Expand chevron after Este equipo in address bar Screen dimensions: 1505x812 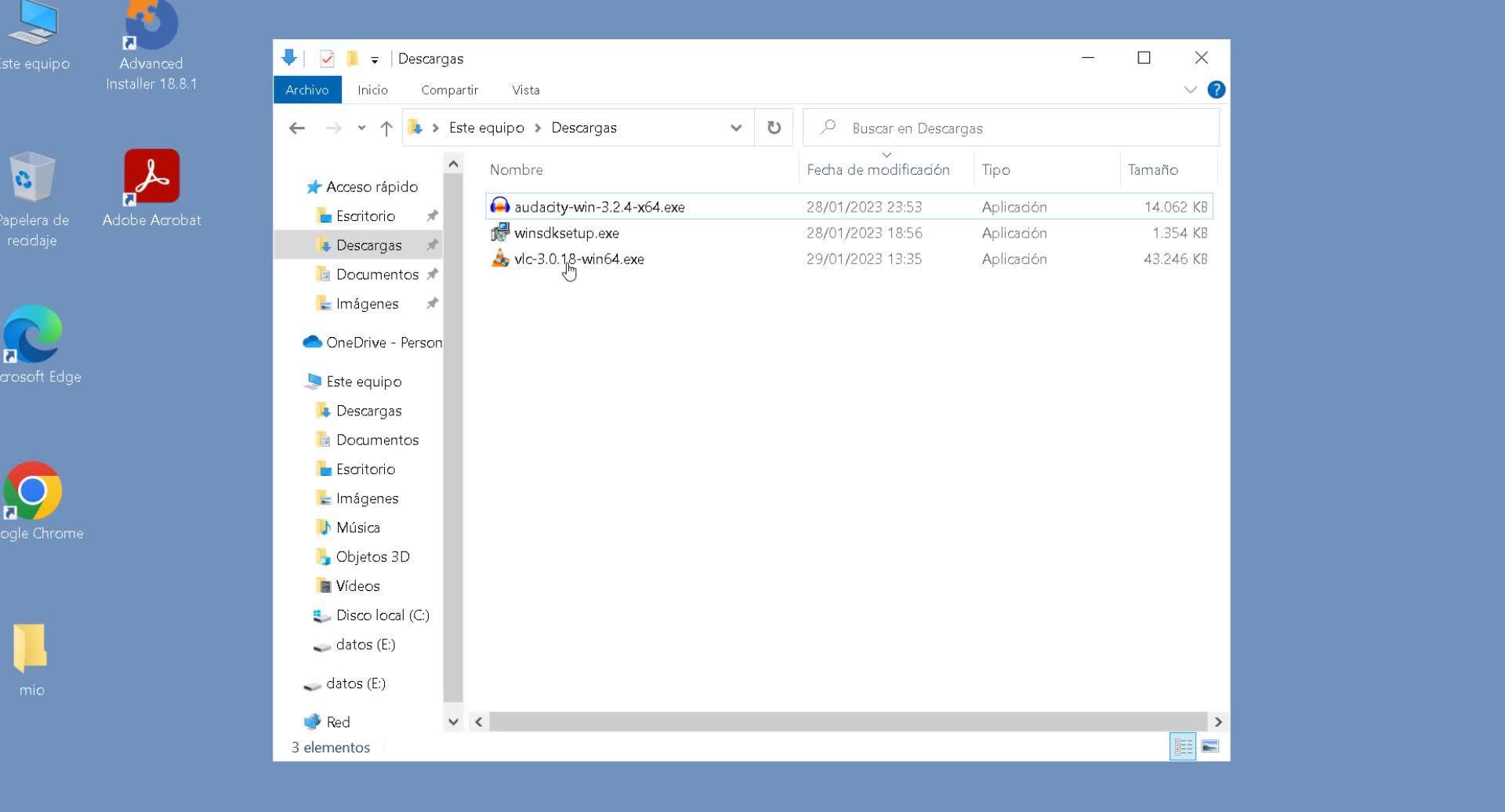click(538, 128)
